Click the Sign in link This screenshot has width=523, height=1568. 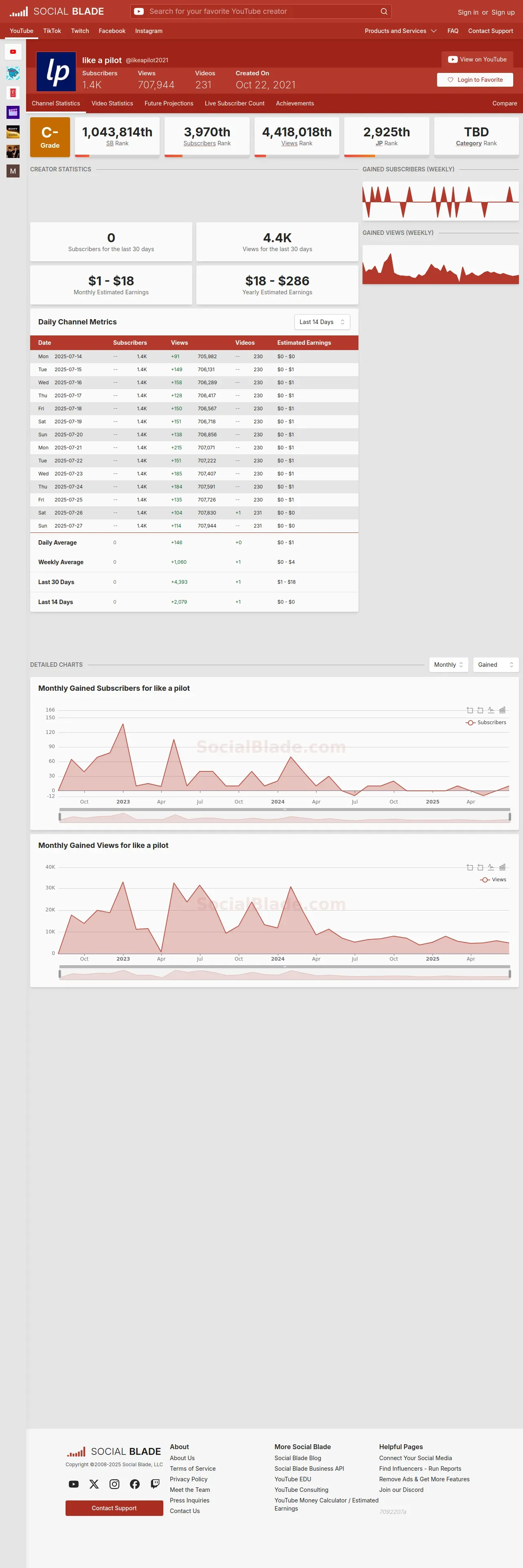click(468, 12)
